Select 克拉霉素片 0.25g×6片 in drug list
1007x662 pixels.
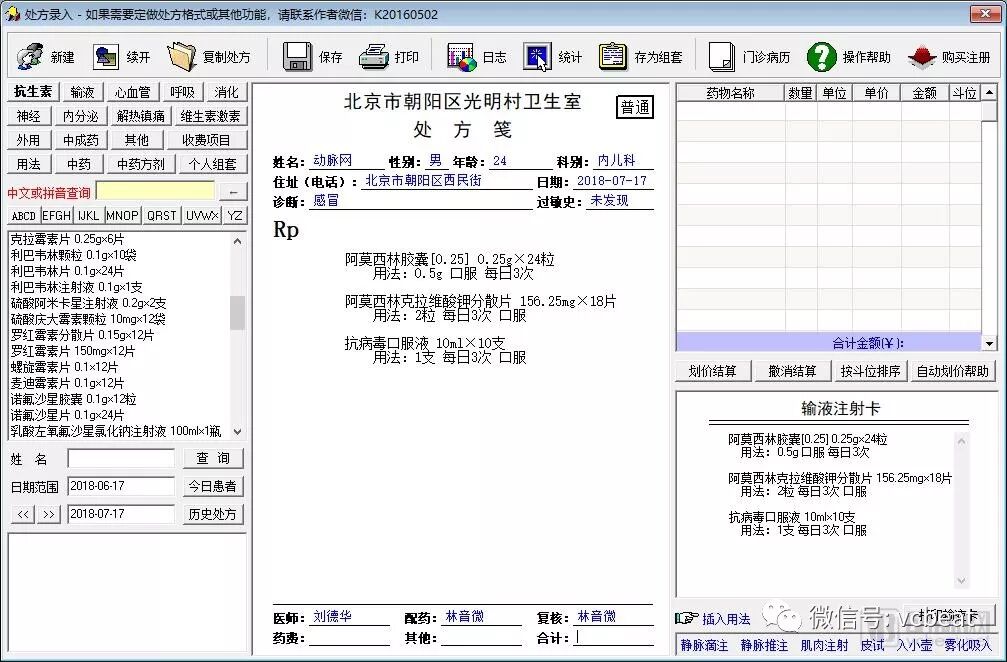pos(67,239)
